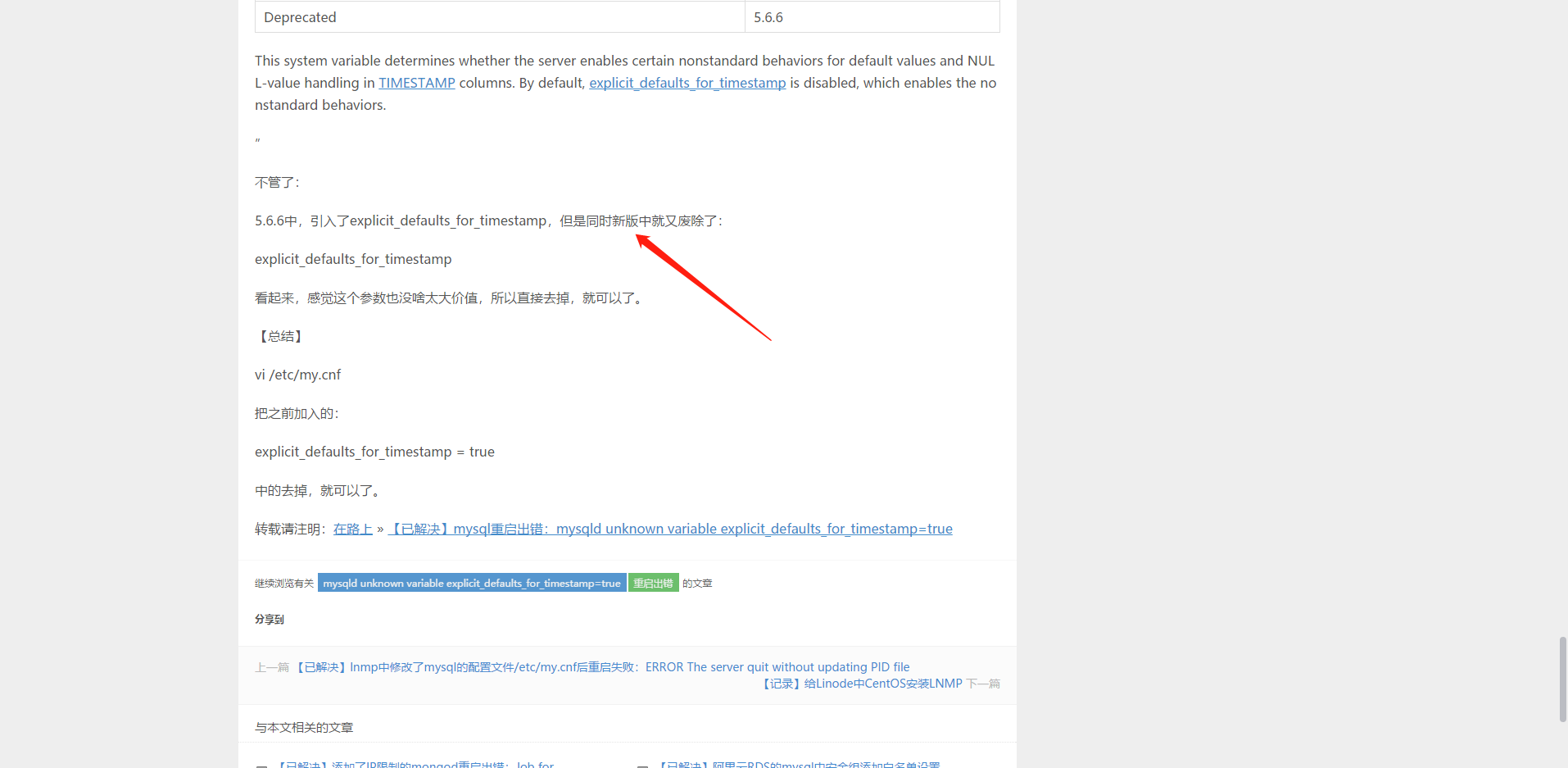This screenshot has height=768, width=1568.
Task: Open the 【已解决】mysql重启出错 article title link
Action: tap(670, 529)
